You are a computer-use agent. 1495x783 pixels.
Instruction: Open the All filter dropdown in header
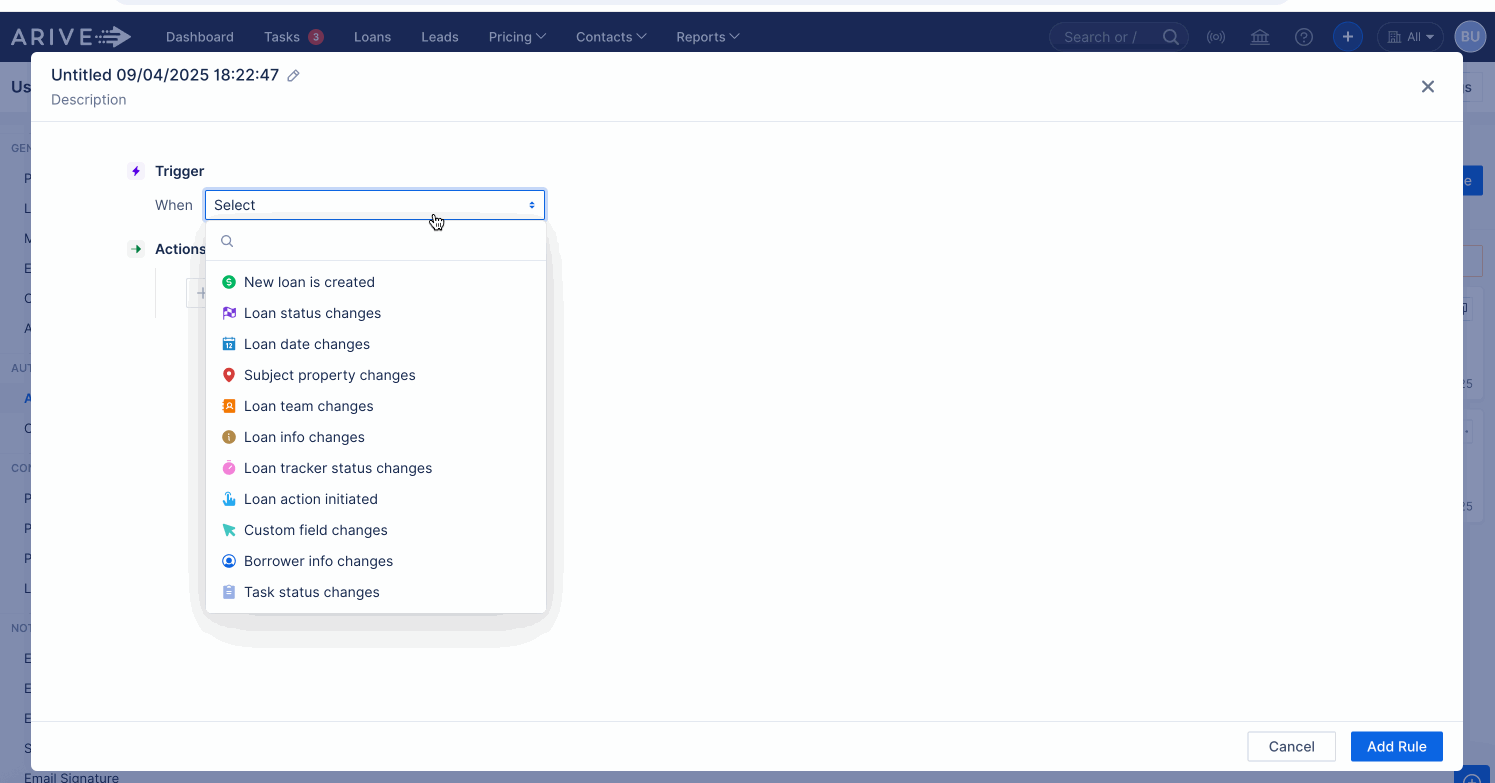click(x=1411, y=37)
